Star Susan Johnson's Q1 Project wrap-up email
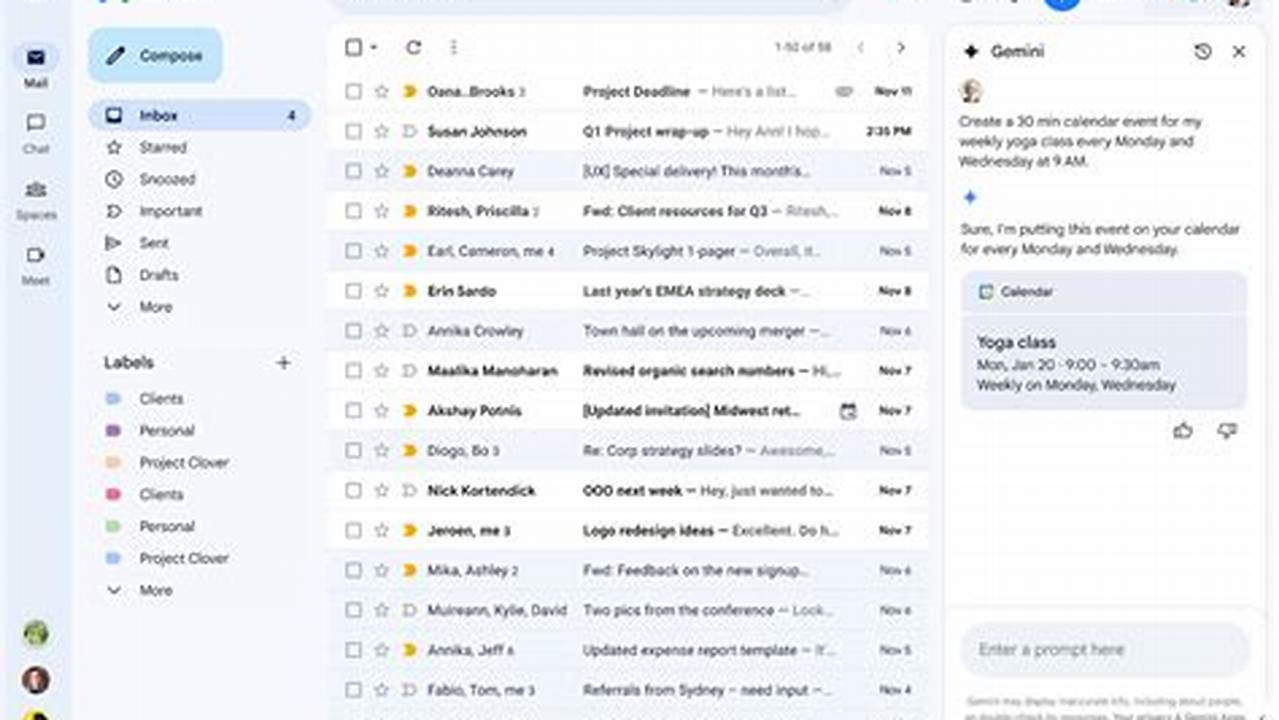 [381, 131]
